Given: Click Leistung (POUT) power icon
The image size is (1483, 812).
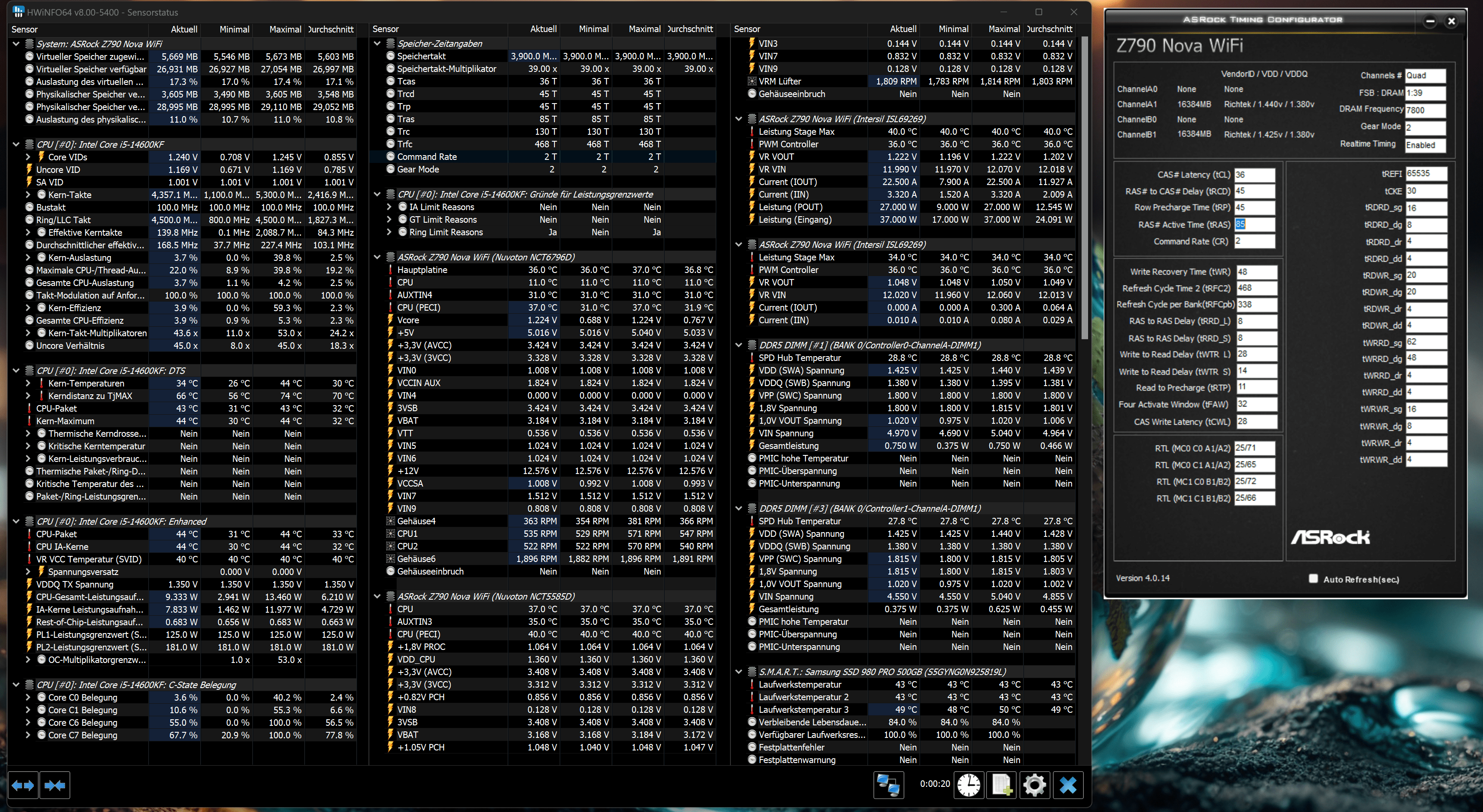Looking at the screenshot, I should click(x=751, y=207).
